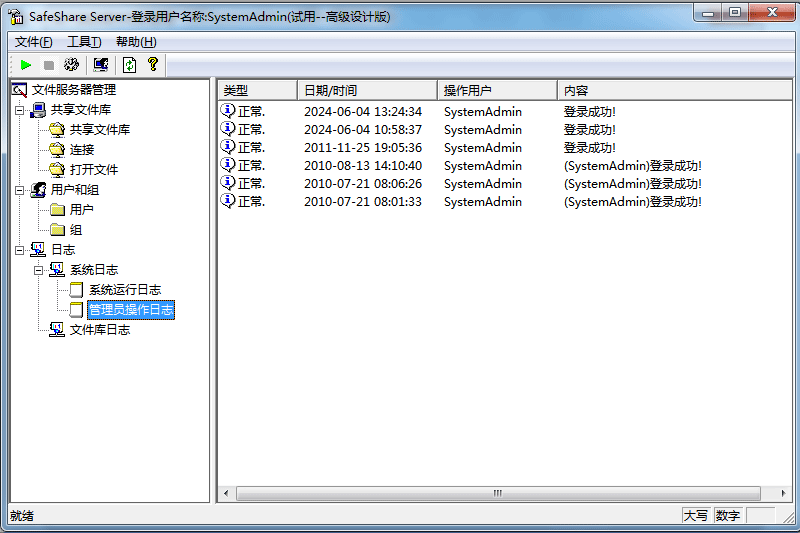Click the info icon of the 2010-08-13 log entry
Image resolution: width=800 pixels, height=533 pixels.
(x=228, y=164)
